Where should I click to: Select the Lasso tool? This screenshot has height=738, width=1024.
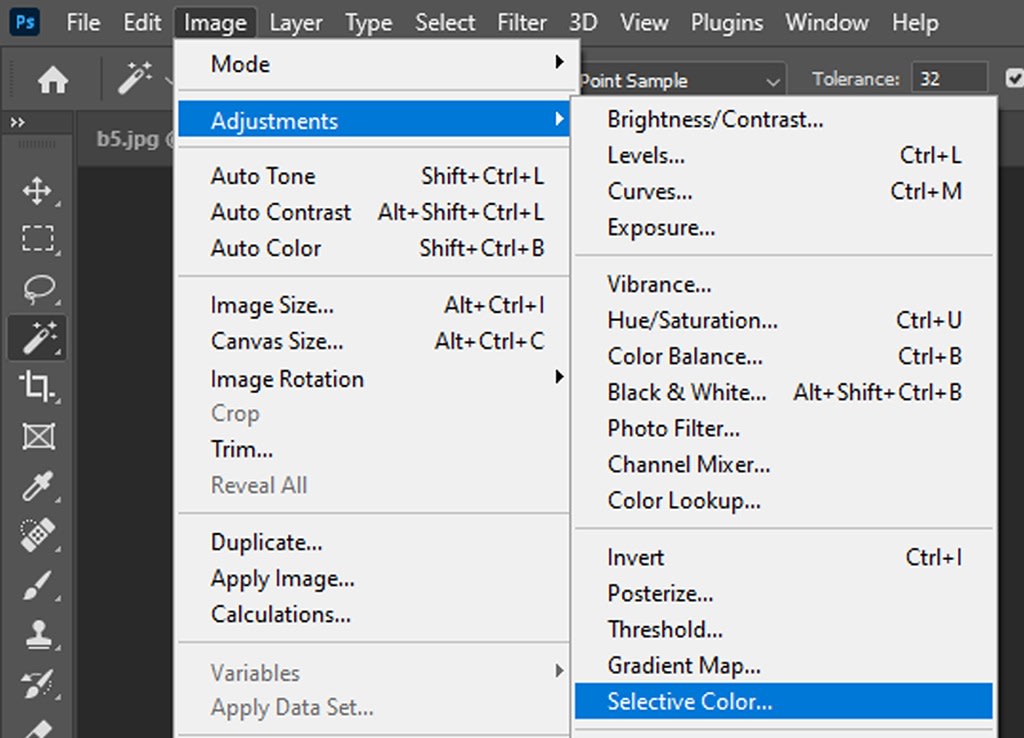point(37,289)
